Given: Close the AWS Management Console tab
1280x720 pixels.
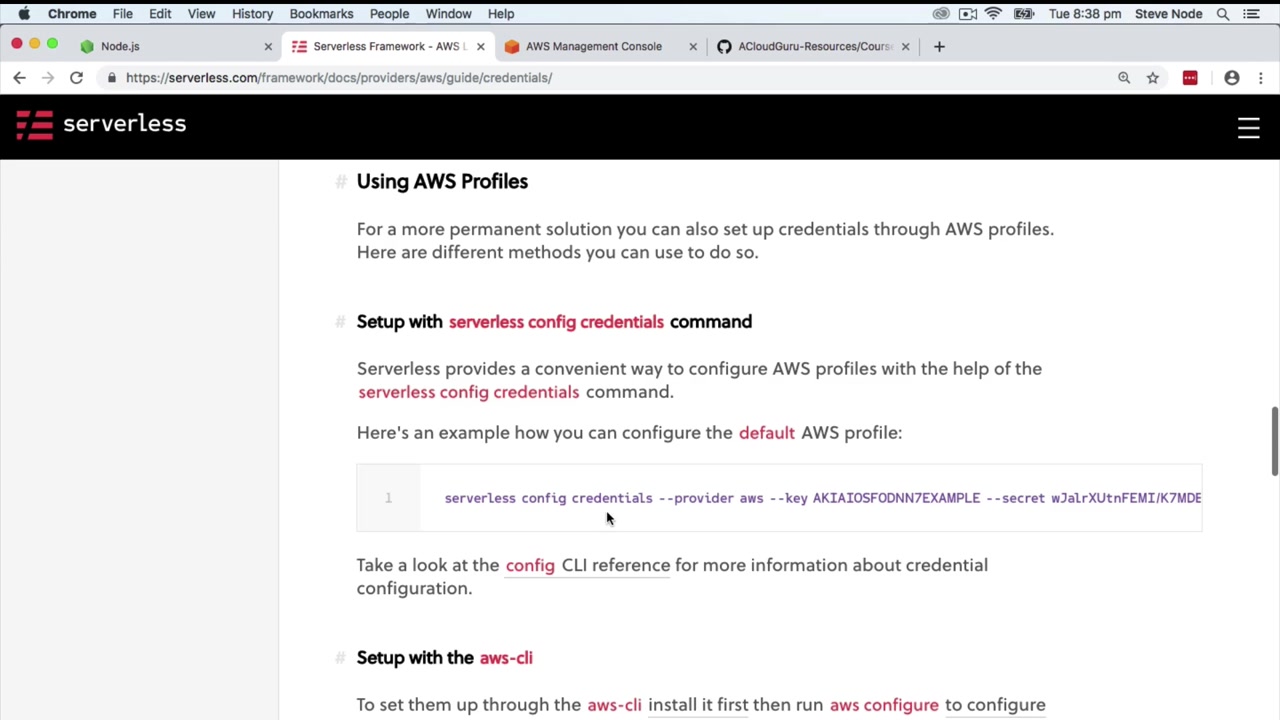Looking at the screenshot, I should (x=692, y=46).
